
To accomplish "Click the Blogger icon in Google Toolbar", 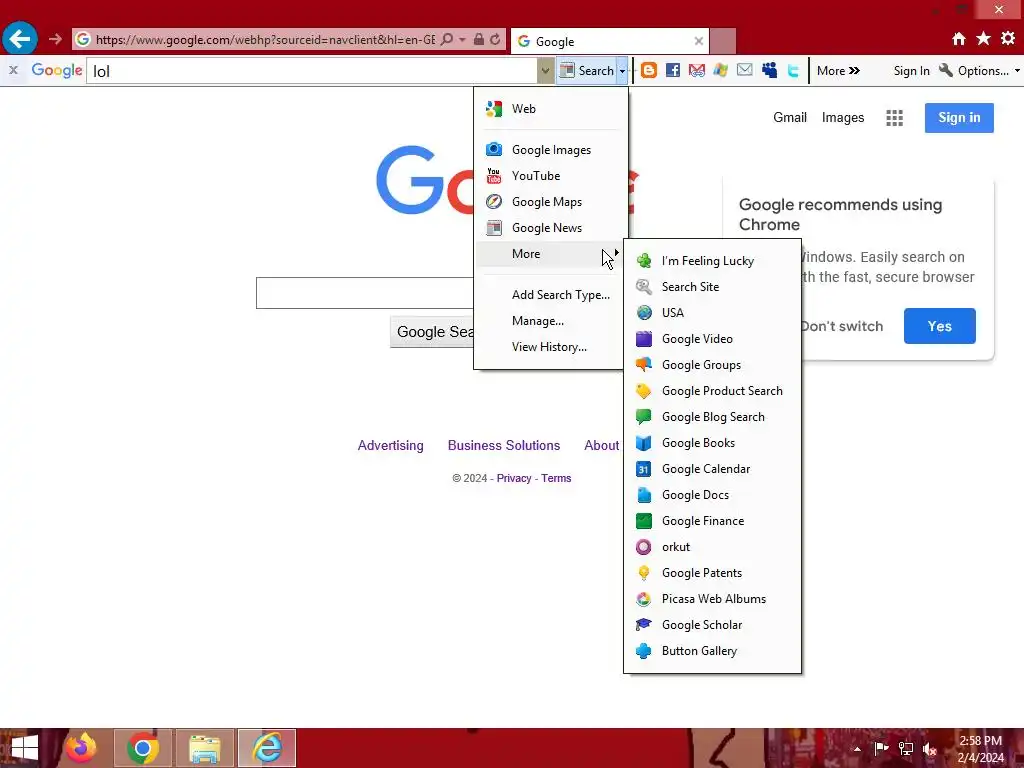I will click(x=648, y=71).
